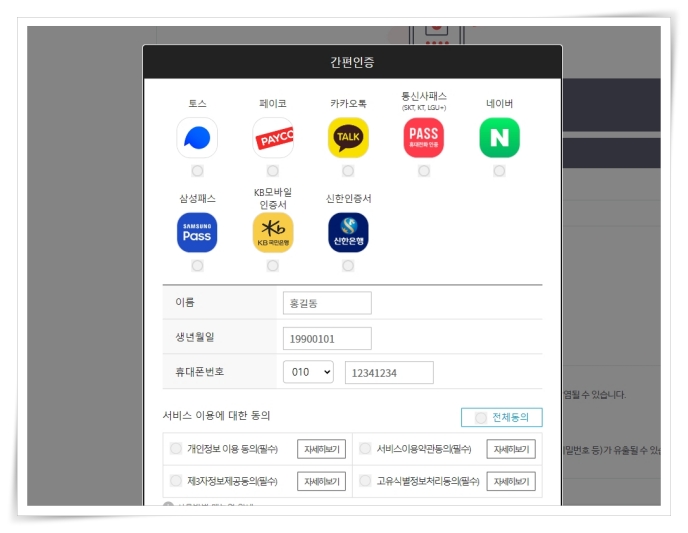Select the radio button under 네이버
688x533 pixels.
[x=499, y=171]
